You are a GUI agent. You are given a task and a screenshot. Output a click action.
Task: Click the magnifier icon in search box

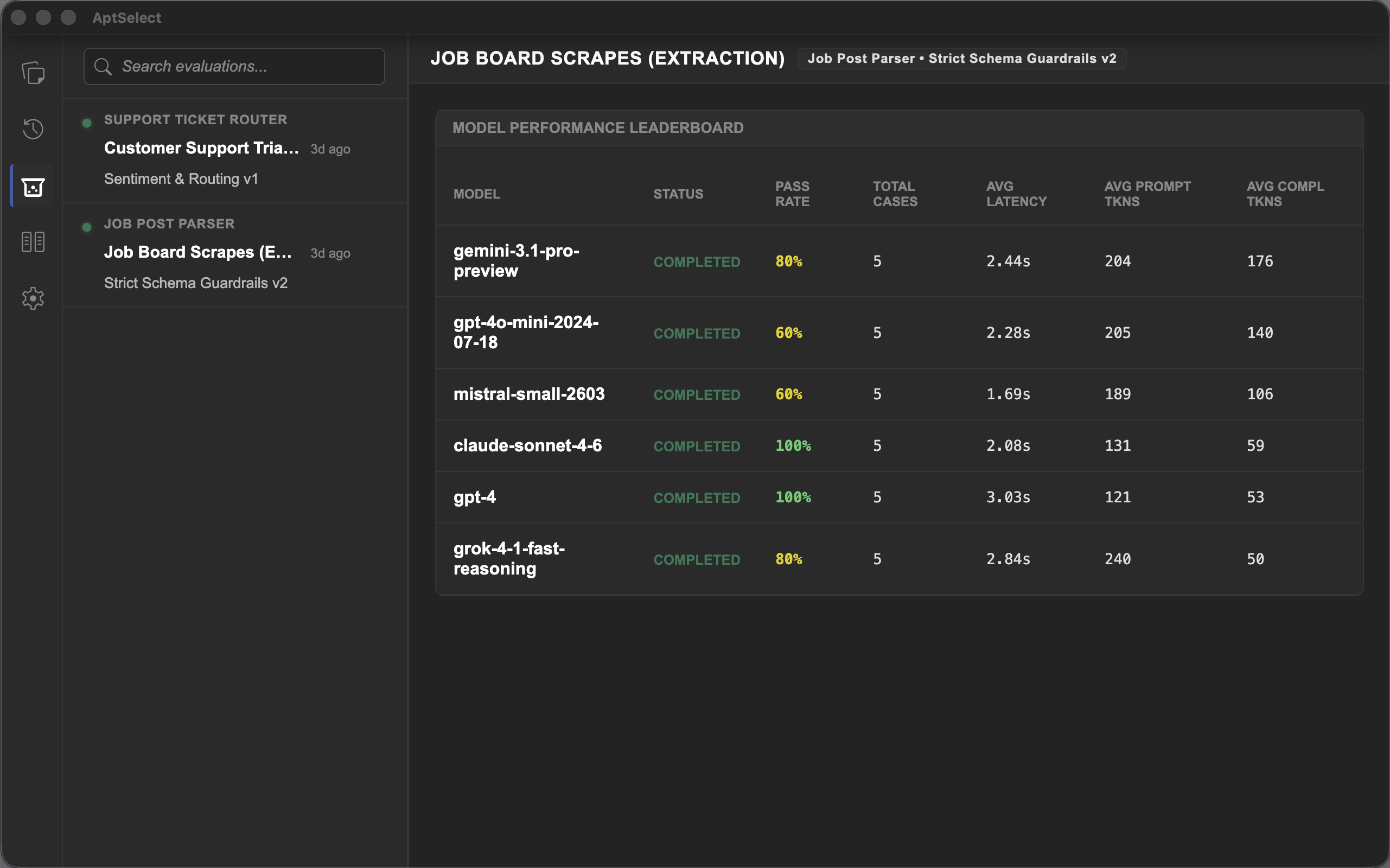point(103,67)
